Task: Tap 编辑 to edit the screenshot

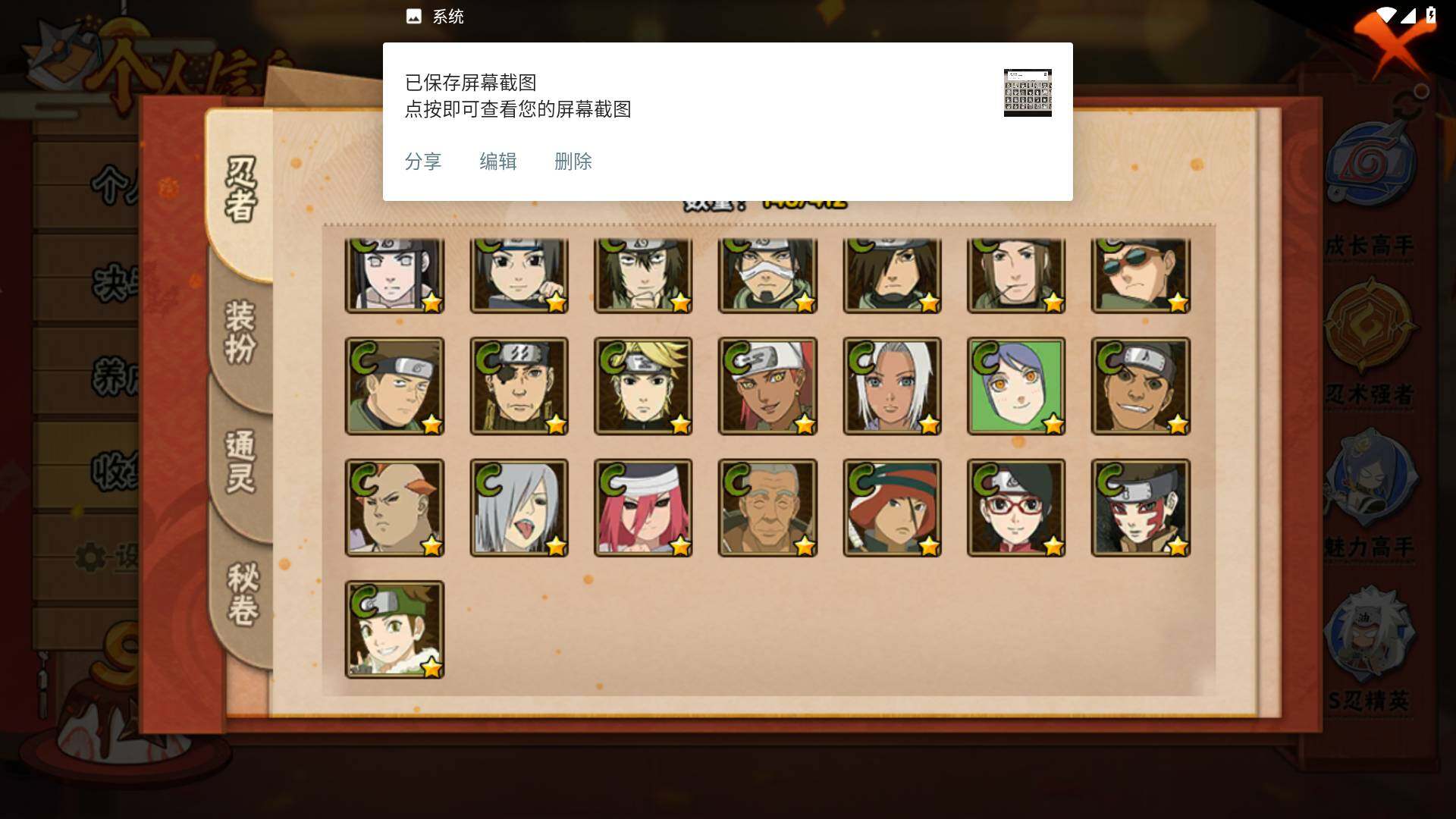Action: click(498, 162)
